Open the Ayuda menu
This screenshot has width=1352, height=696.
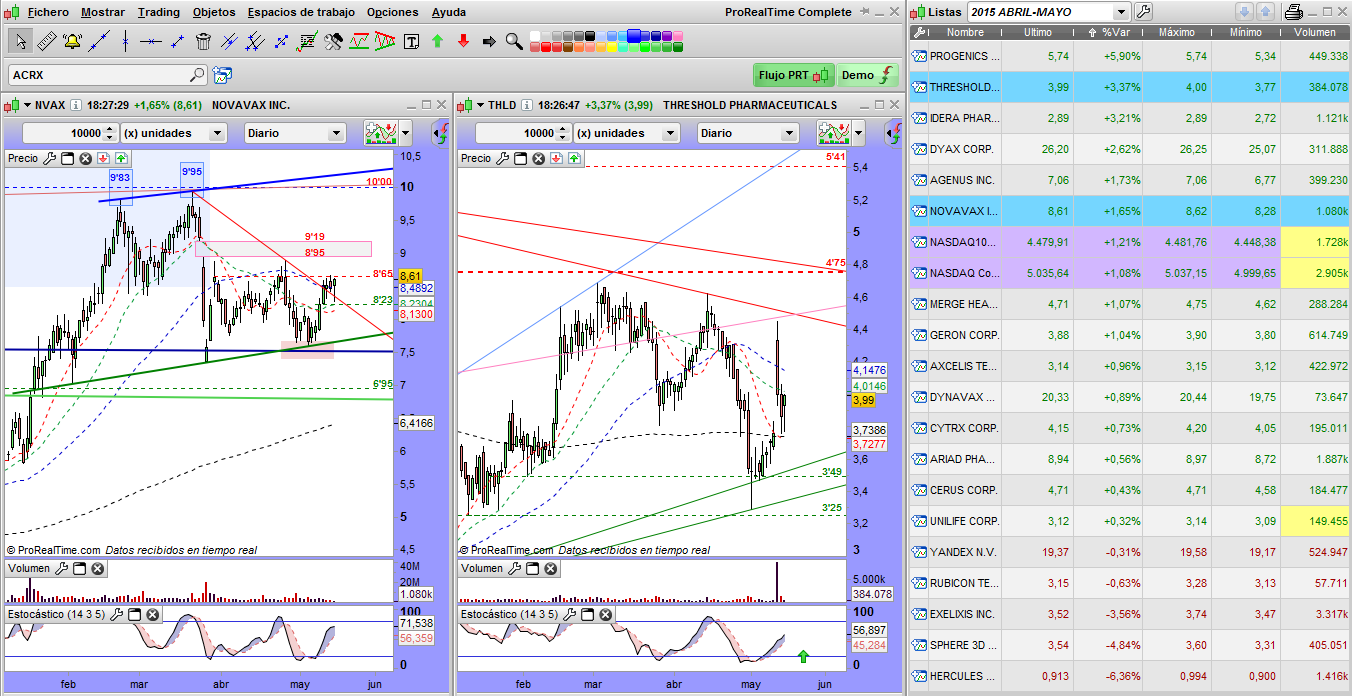point(448,12)
